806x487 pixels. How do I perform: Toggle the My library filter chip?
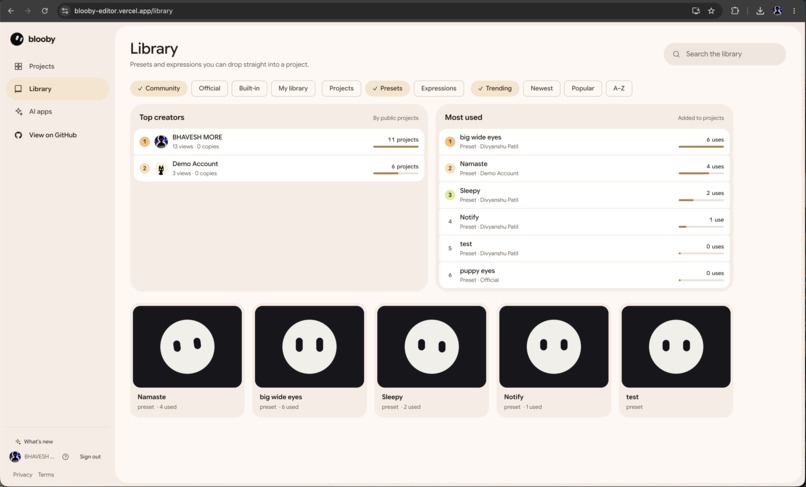(293, 88)
